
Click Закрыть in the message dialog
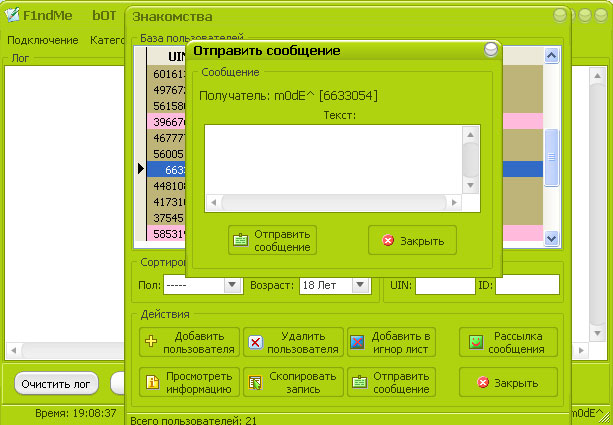(x=412, y=240)
